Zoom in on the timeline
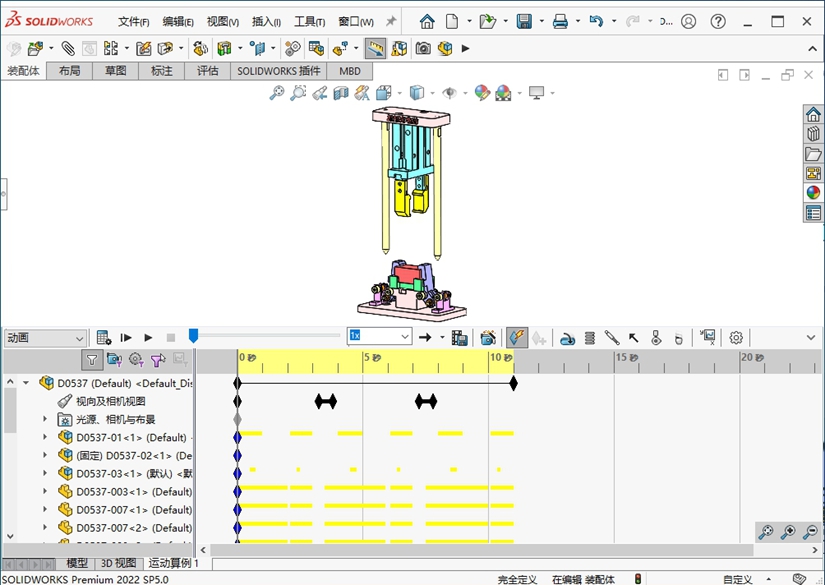 click(x=788, y=532)
